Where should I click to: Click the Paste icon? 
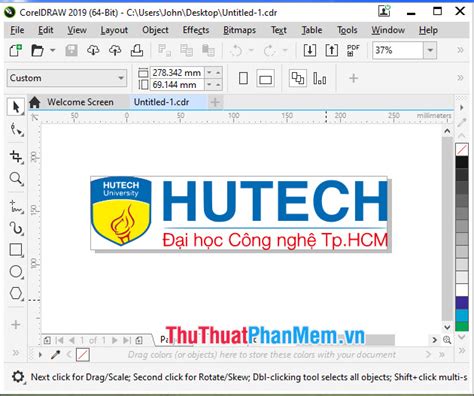(208, 51)
